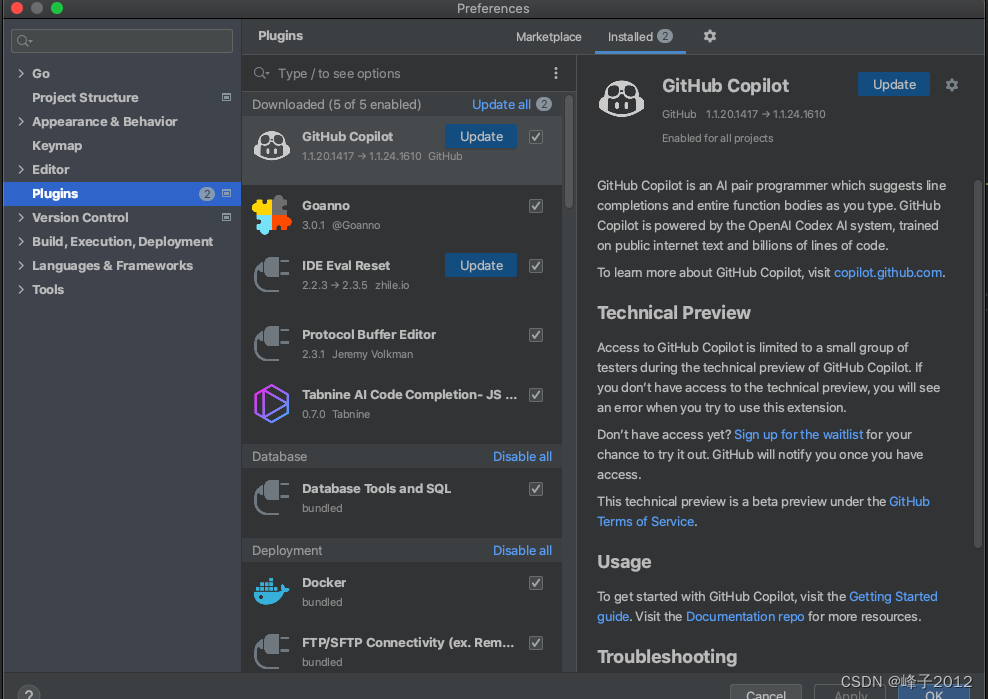This screenshot has height=699, width=988.
Task: Uncheck Database Tools and SQL checkbox
Action: click(536, 489)
